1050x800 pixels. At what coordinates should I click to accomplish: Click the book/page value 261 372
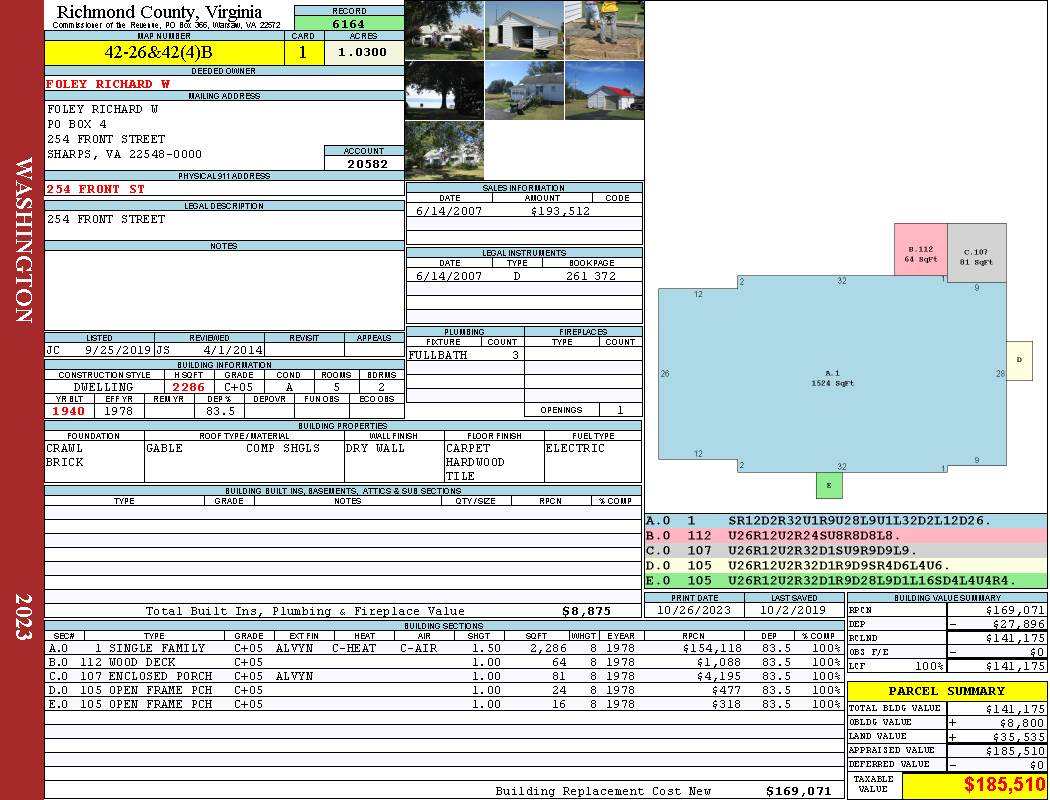click(591, 276)
